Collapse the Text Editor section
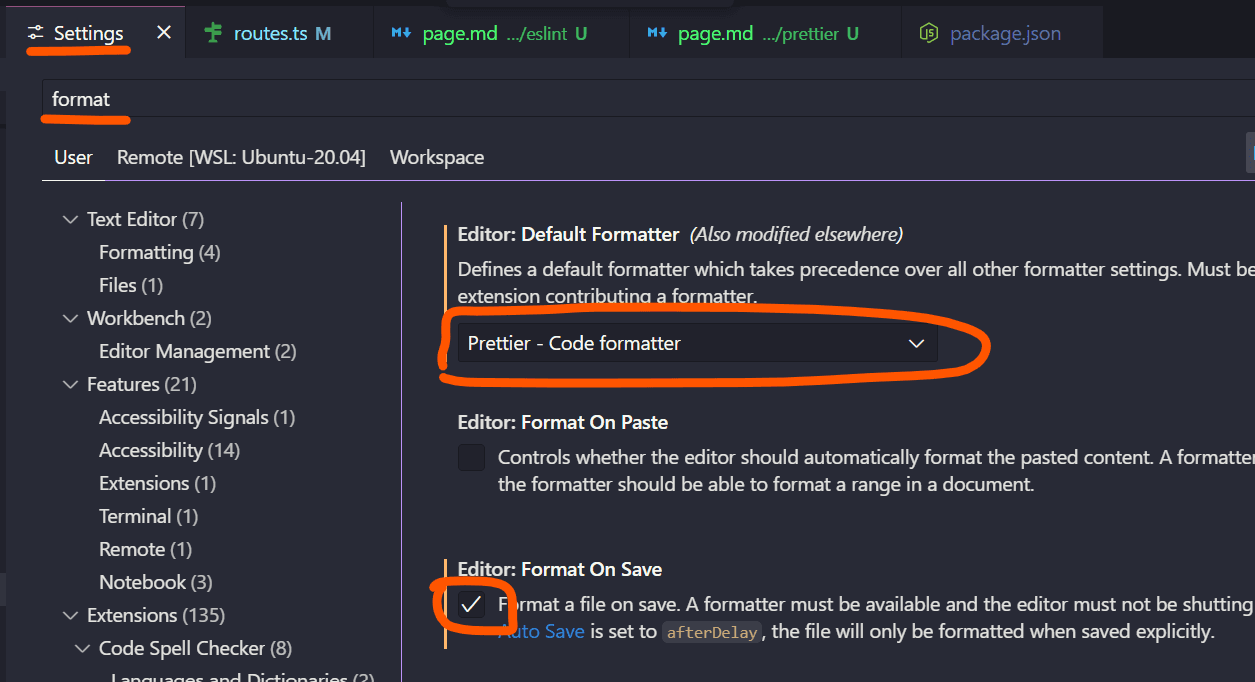 pyautogui.click(x=70, y=218)
